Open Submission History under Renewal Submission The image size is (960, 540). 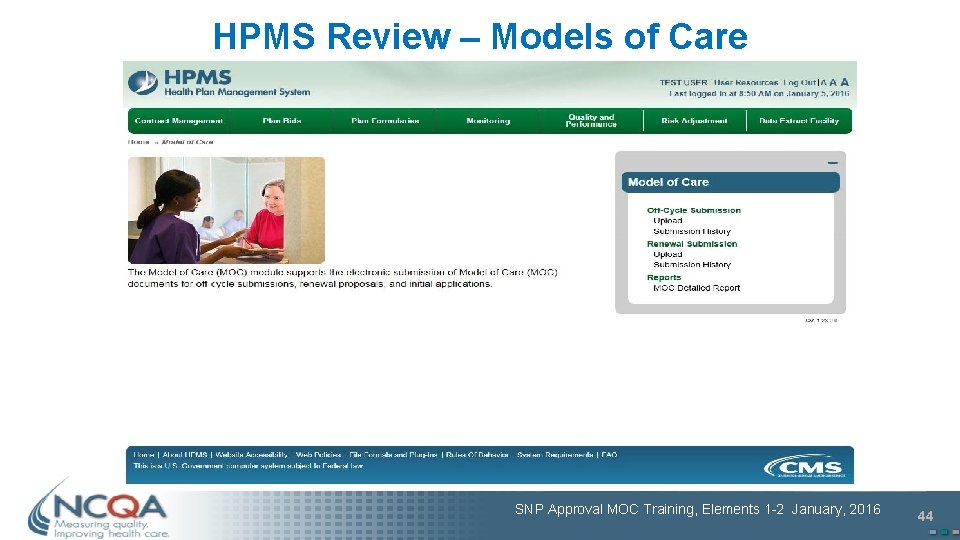coord(692,265)
